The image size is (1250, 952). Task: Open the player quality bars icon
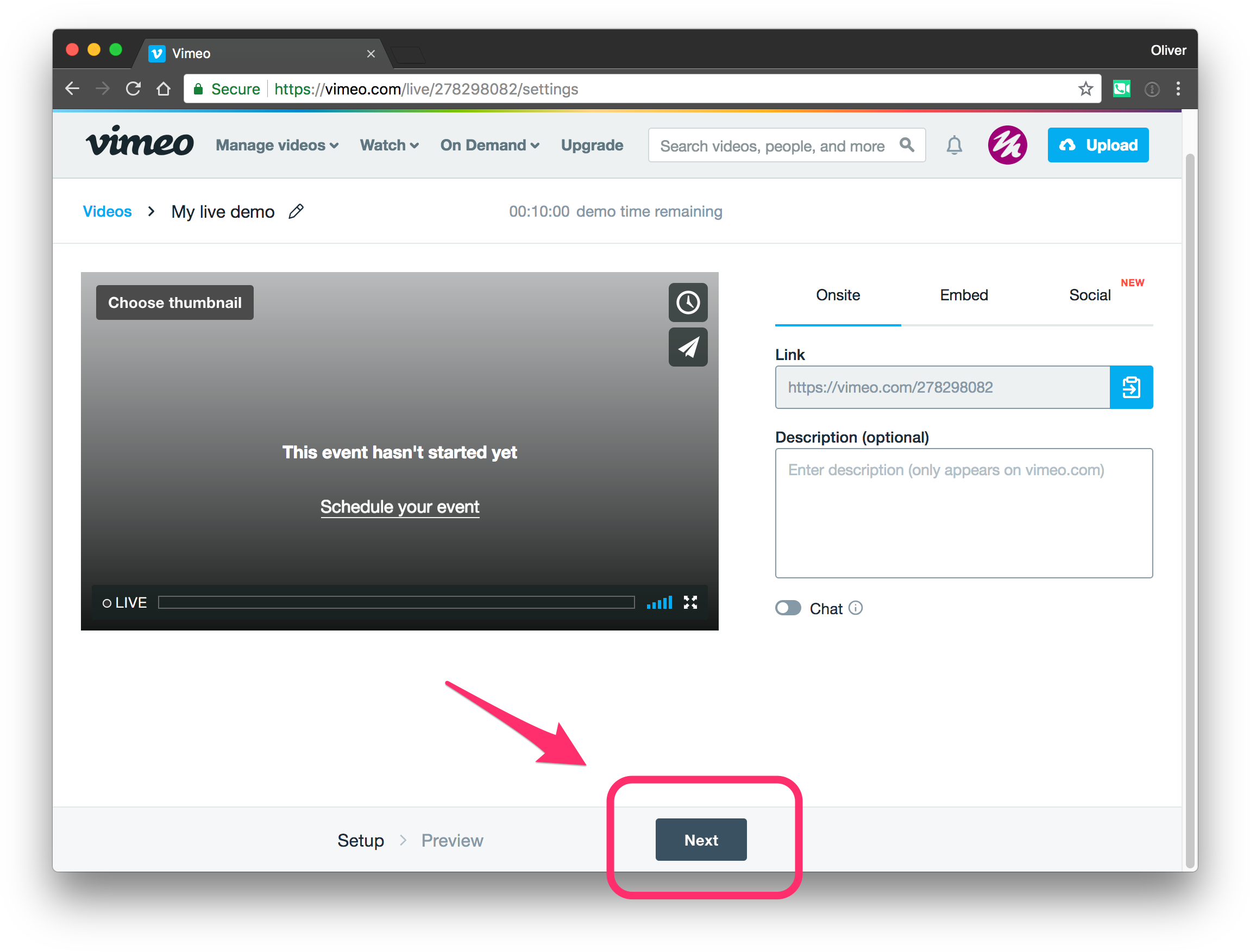[x=659, y=602]
